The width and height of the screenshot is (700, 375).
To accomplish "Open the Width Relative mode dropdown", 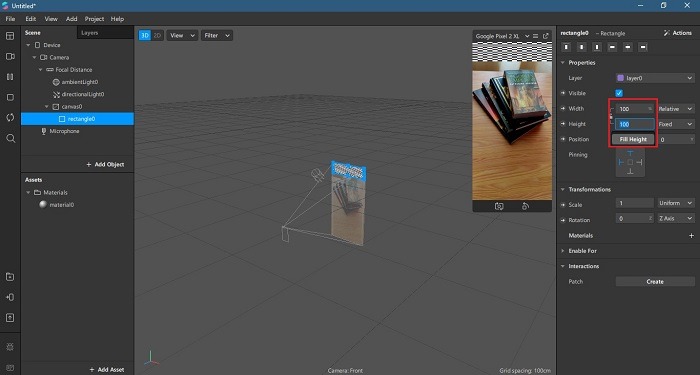I will coord(675,109).
